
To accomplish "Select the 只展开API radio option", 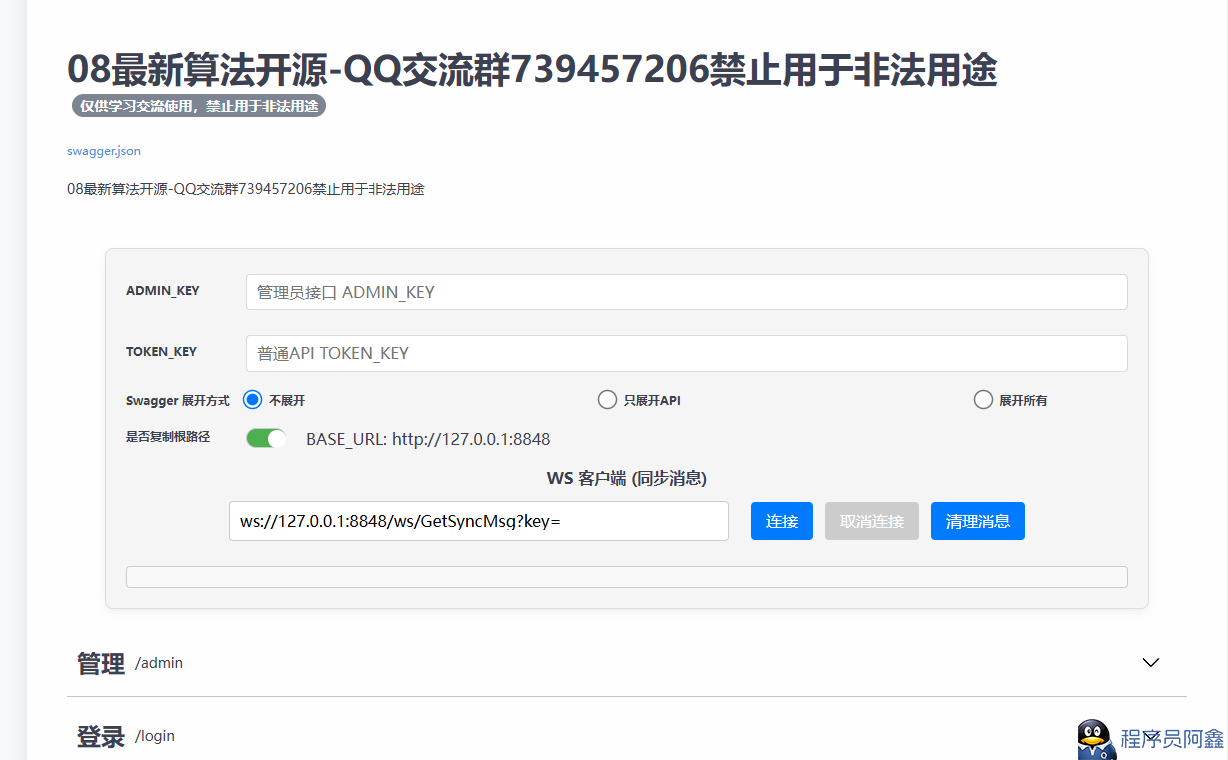I will click(x=607, y=400).
